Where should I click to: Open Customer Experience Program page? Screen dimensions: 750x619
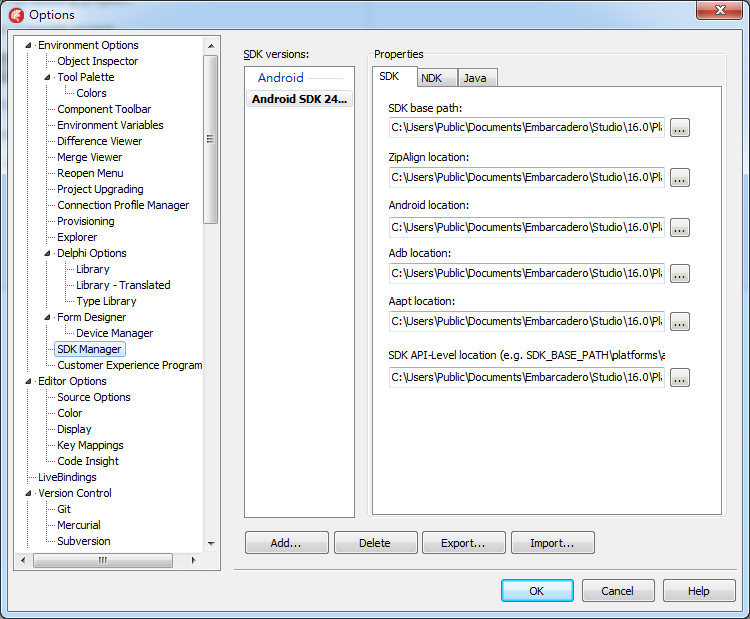pos(130,365)
